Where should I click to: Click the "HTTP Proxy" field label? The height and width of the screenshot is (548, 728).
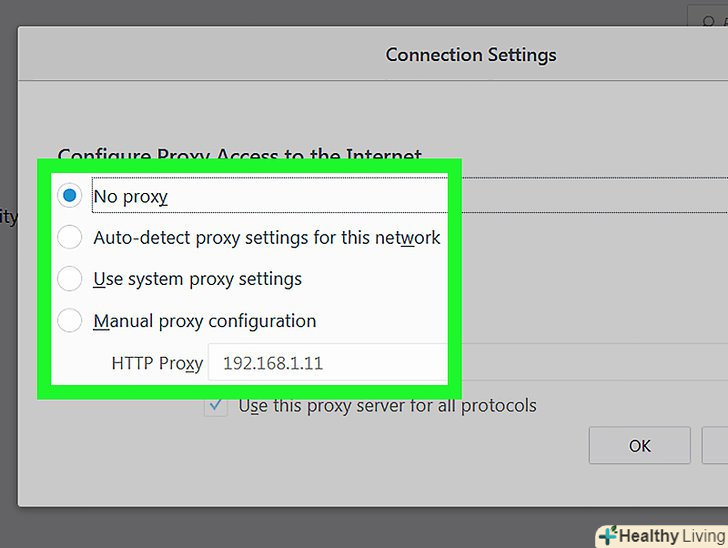[x=157, y=363]
